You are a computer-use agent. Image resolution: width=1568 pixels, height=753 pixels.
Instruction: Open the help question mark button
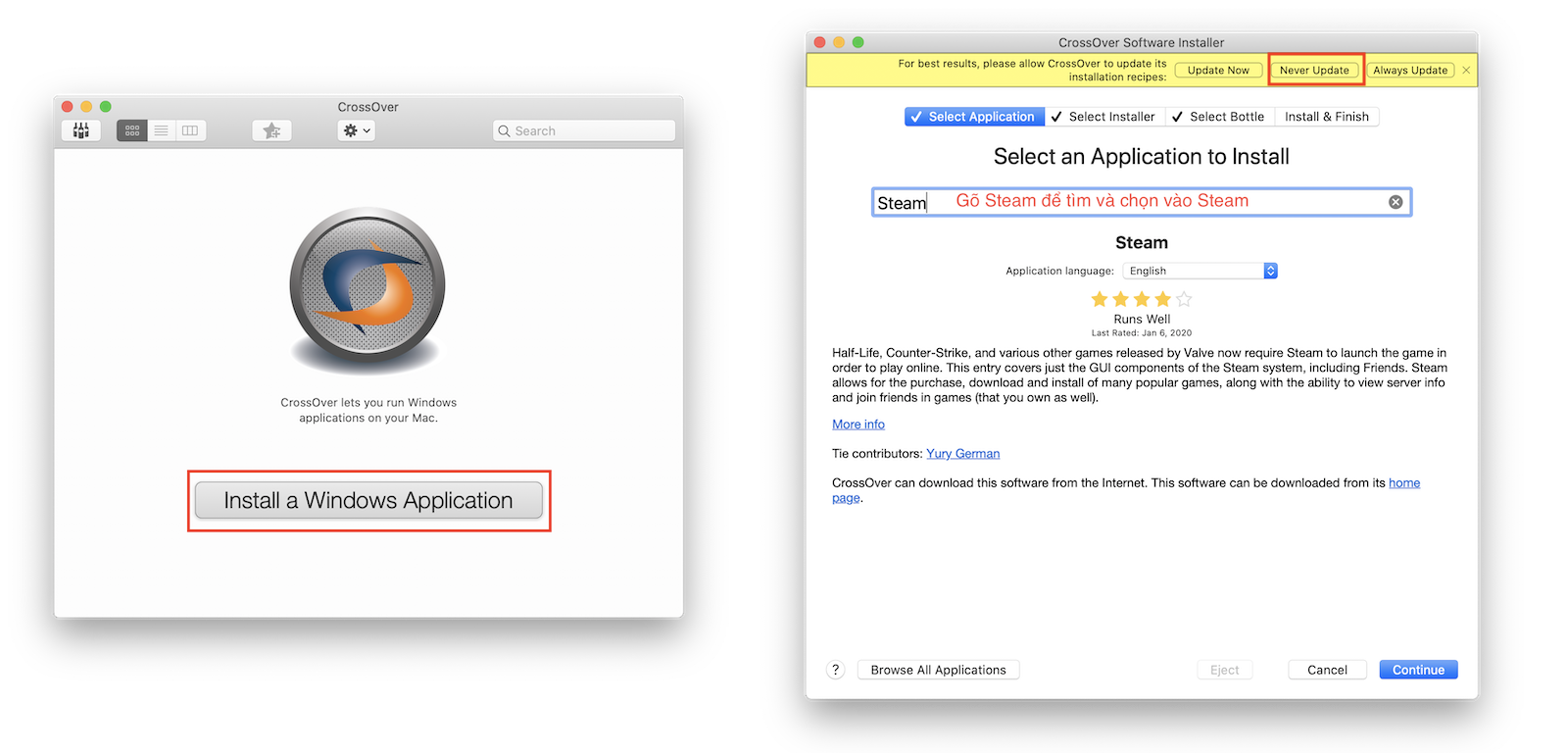coord(835,670)
